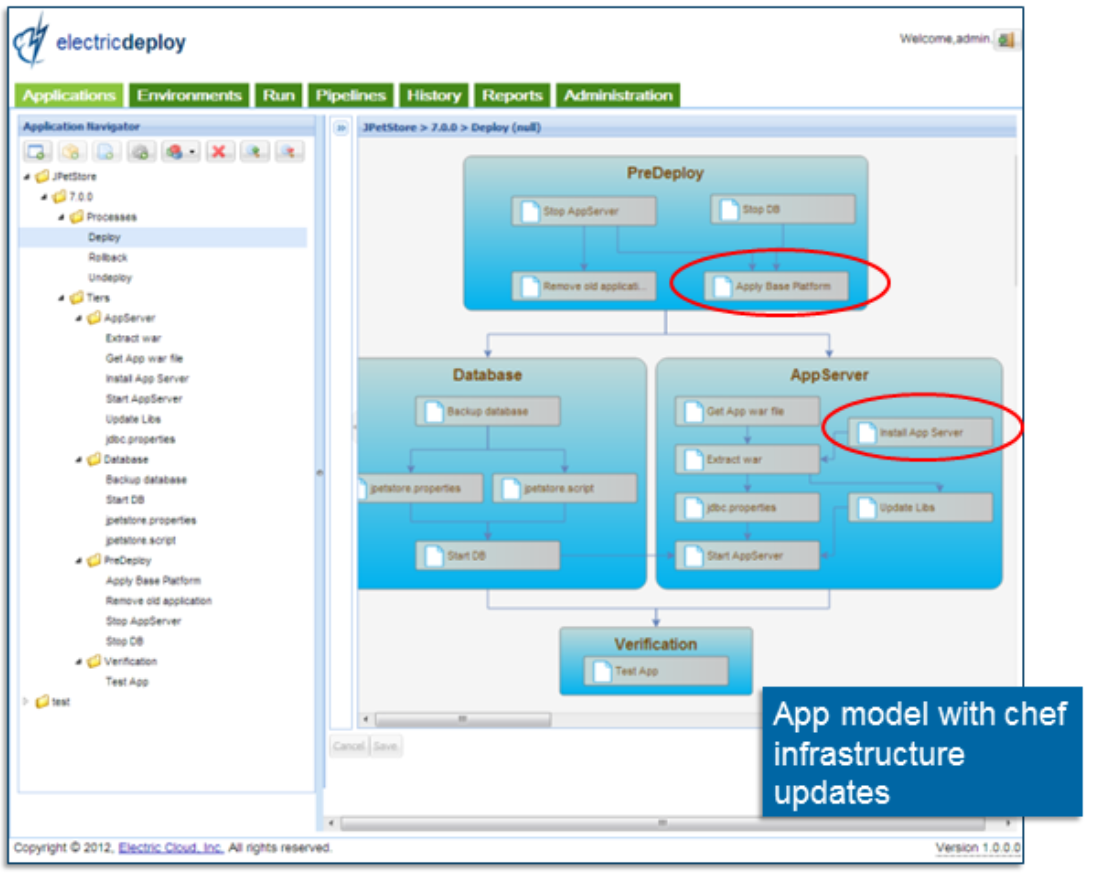Select the Rollback process
This screenshot has width=1101, height=874.
[108, 258]
